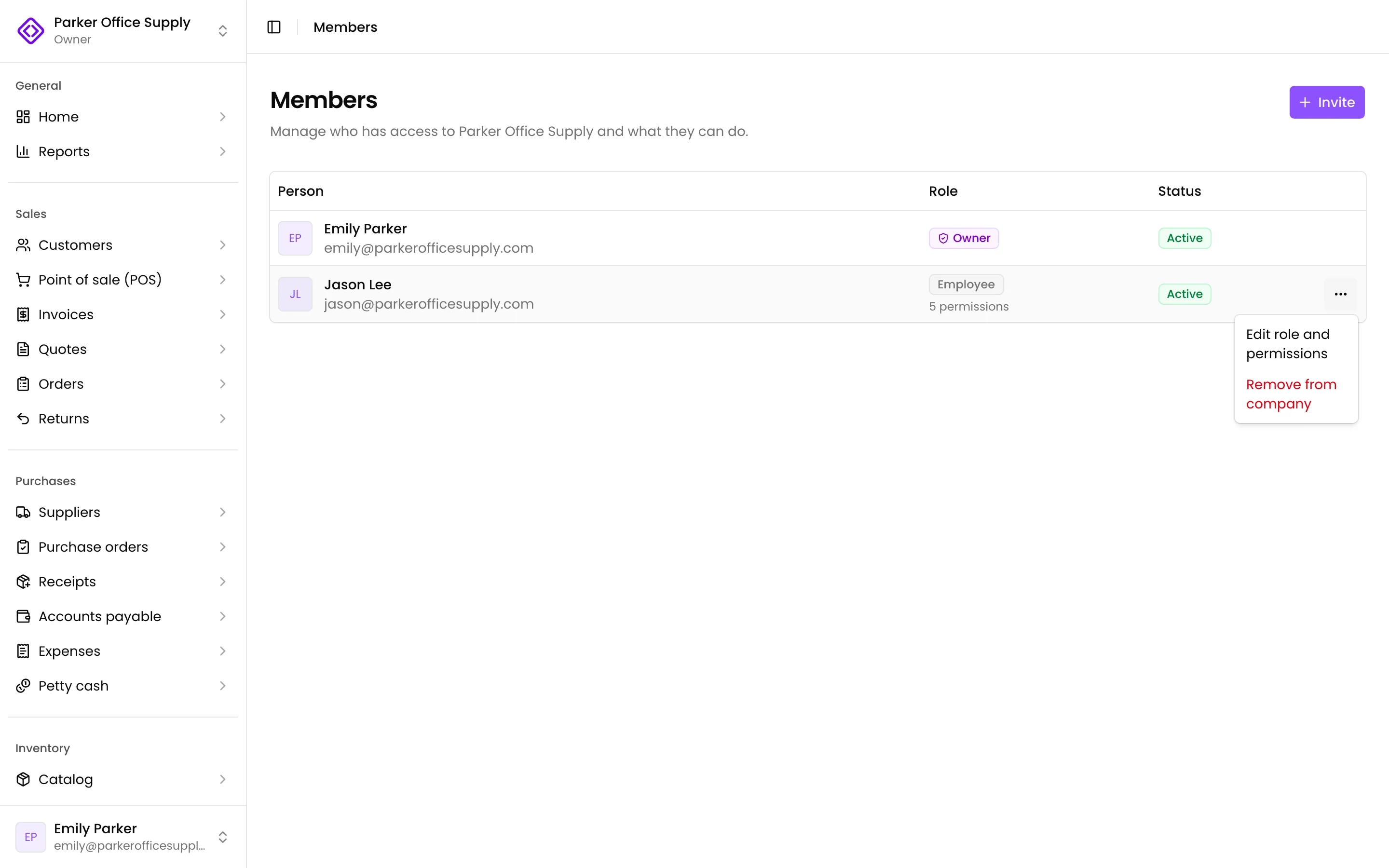Click the Petty cash coins icon
The image size is (1389, 868).
click(23, 686)
